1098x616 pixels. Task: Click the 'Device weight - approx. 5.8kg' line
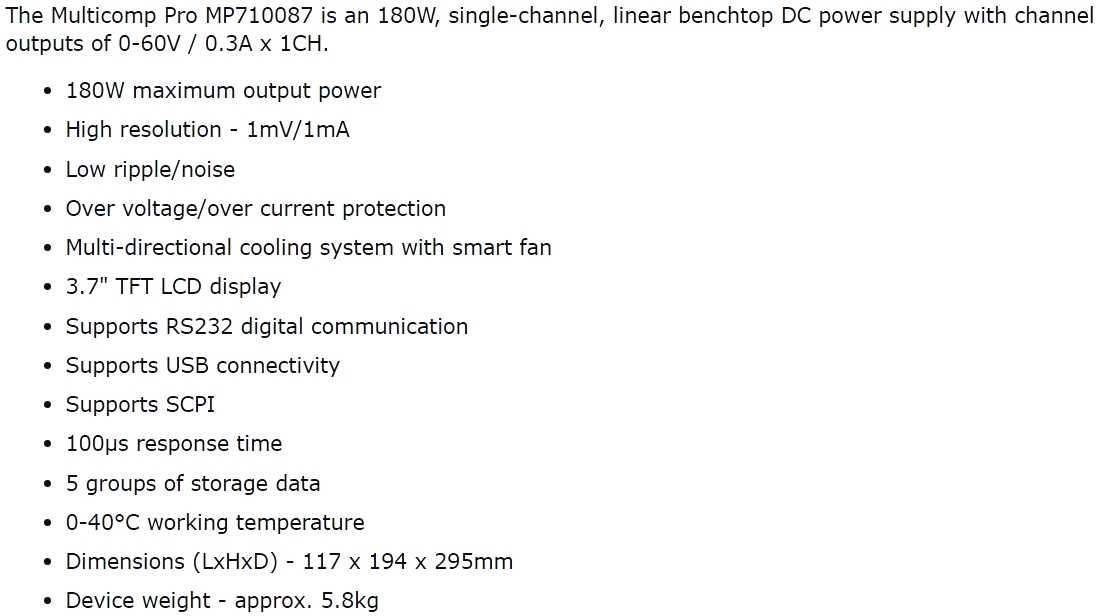tap(222, 601)
